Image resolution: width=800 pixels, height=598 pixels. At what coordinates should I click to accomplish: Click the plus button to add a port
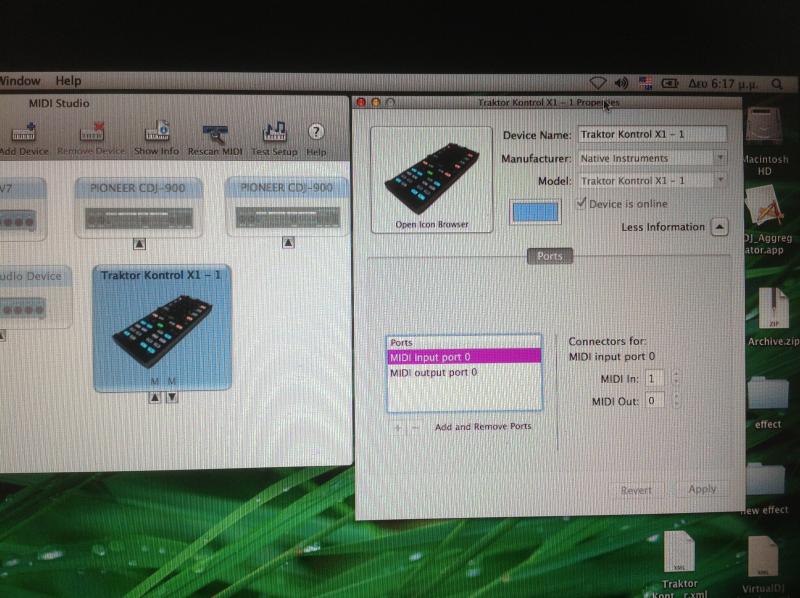pyautogui.click(x=398, y=428)
